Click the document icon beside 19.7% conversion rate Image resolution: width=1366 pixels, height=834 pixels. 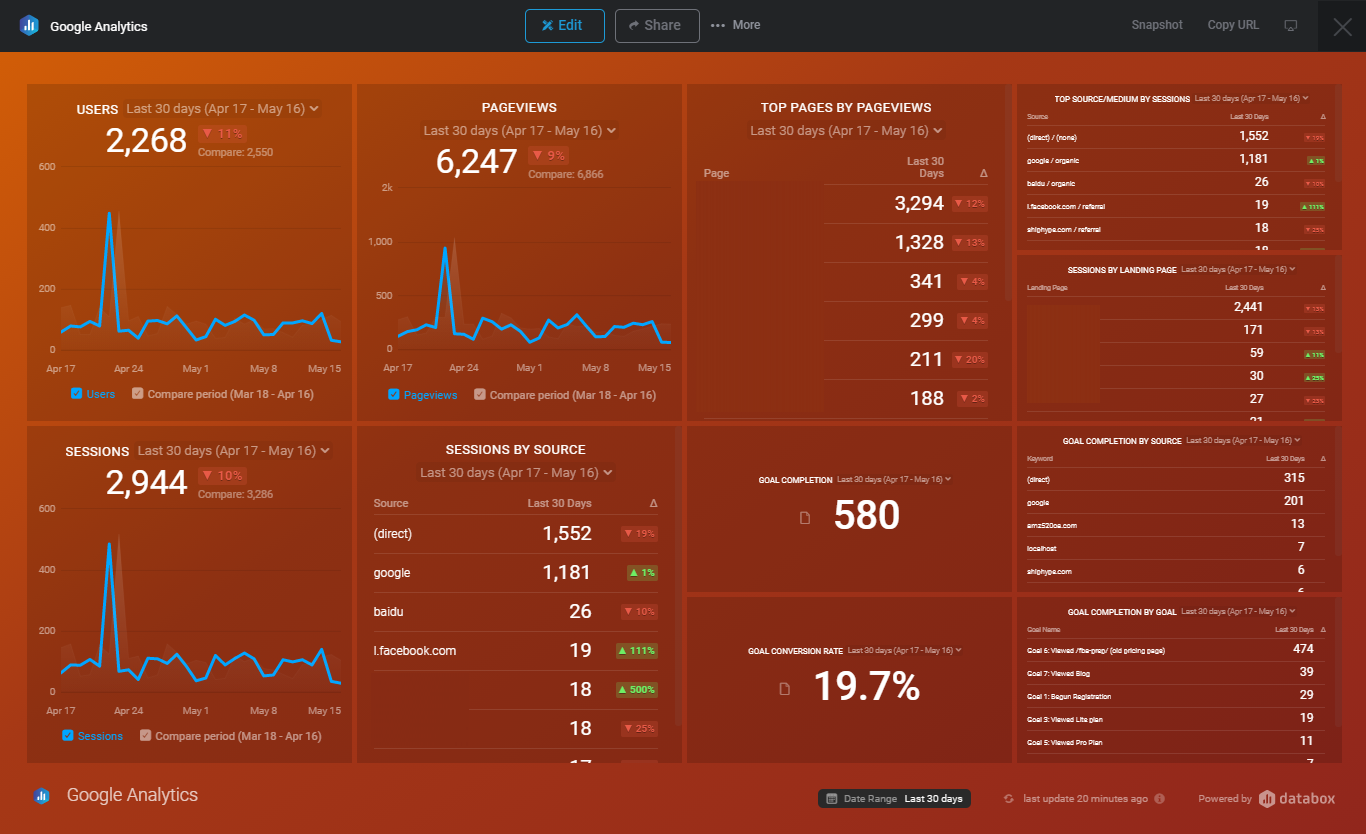(x=785, y=688)
